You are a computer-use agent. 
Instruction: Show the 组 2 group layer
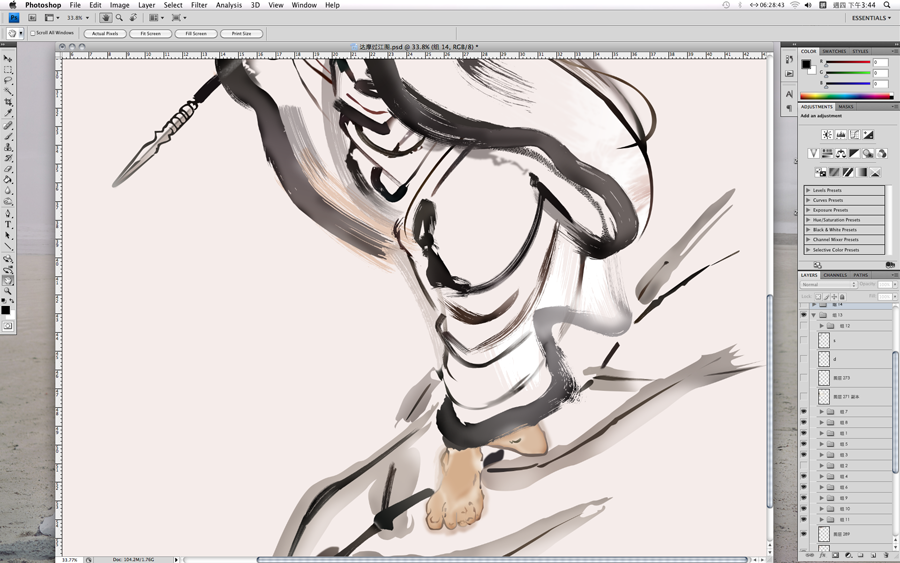(804, 465)
